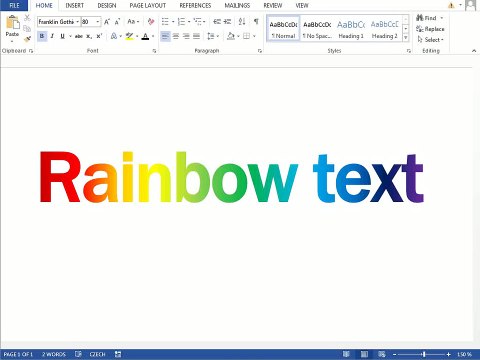Switch to the REVIEW tab
480x360 pixels.
coord(273,5)
